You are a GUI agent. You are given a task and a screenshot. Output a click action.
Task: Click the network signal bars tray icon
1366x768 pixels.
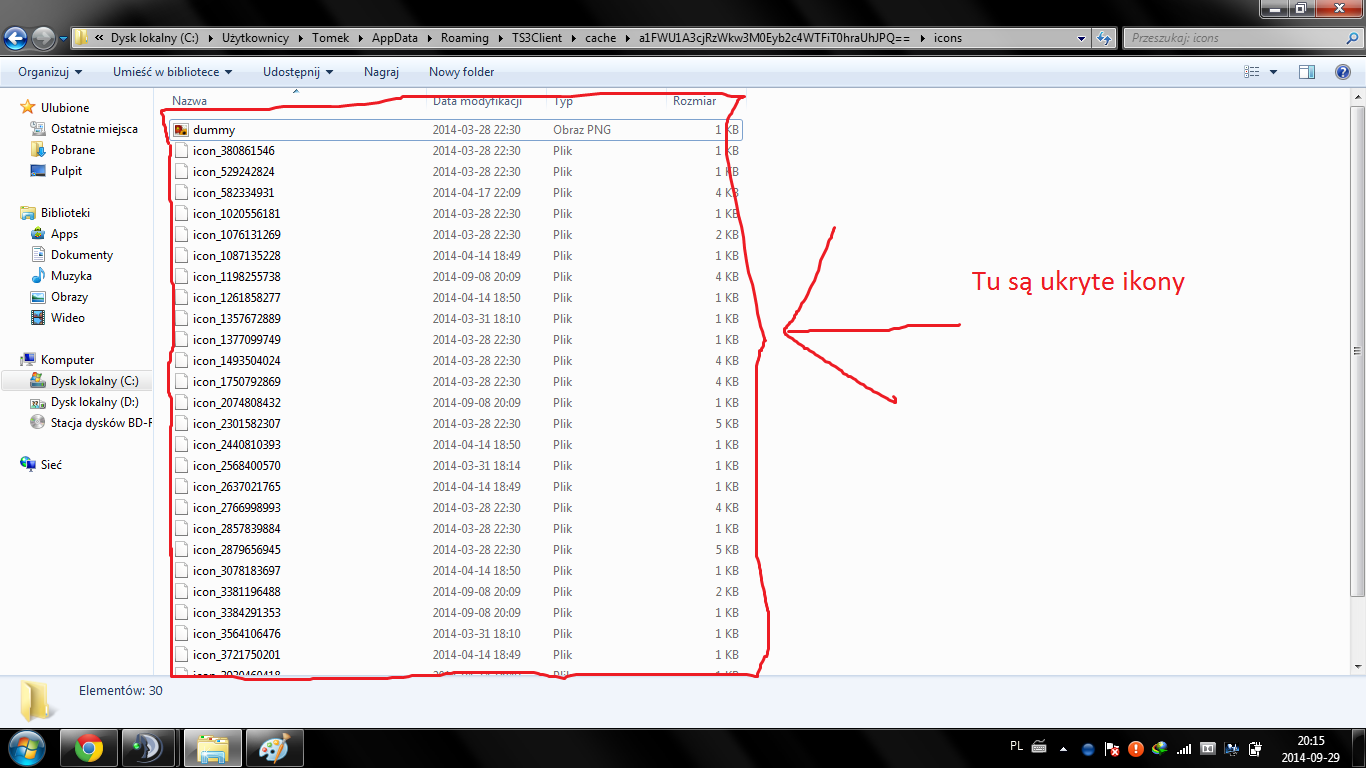[x=1185, y=748]
